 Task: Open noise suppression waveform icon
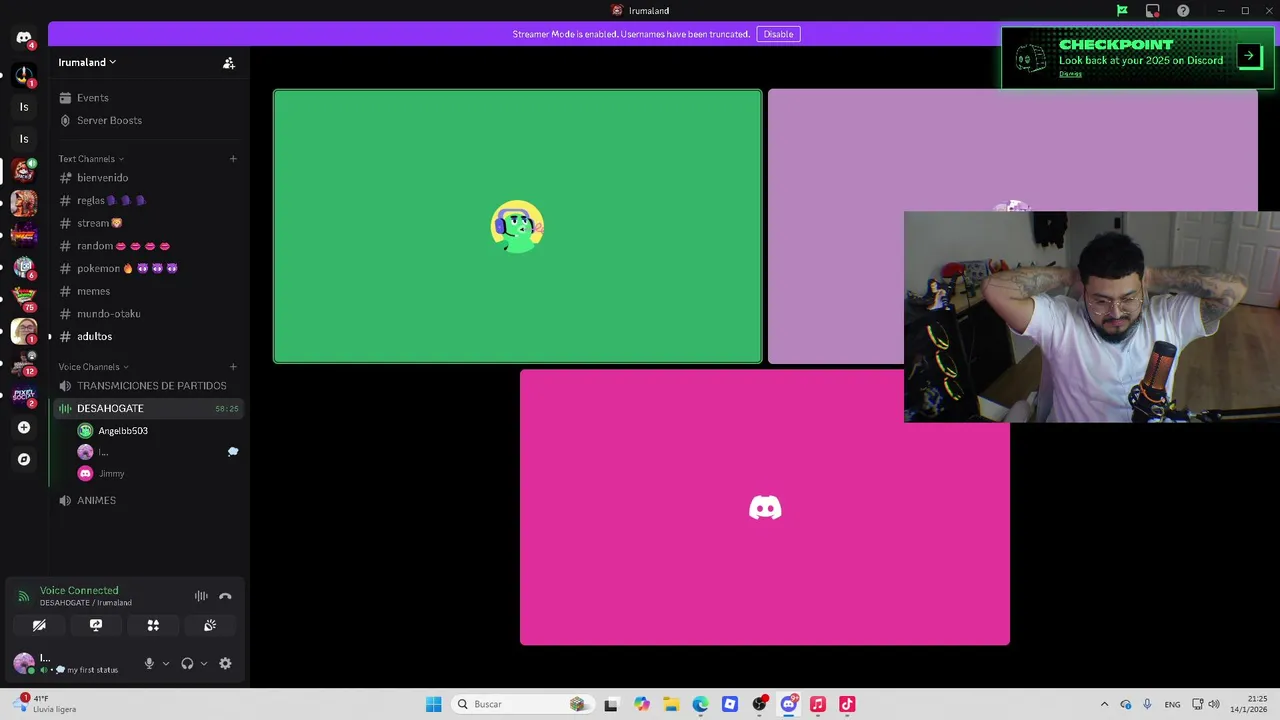[201, 596]
